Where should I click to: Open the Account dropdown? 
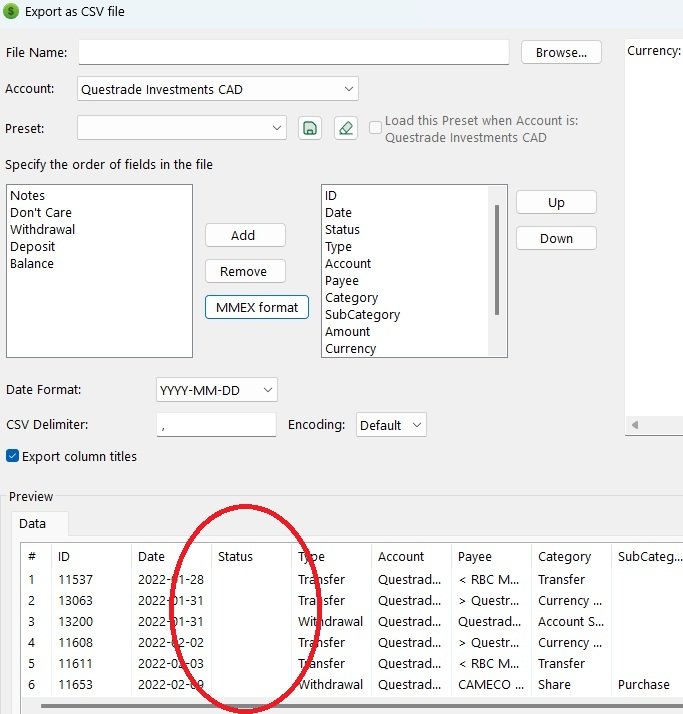click(x=218, y=89)
